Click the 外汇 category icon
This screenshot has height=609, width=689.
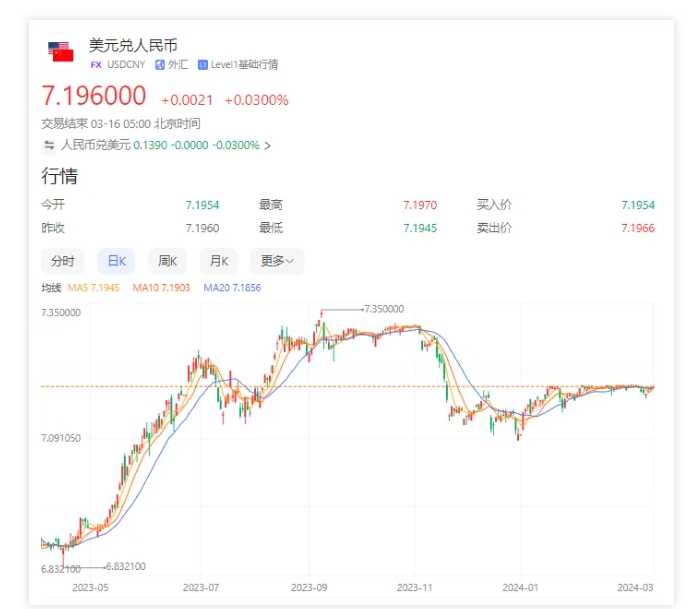point(159,65)
